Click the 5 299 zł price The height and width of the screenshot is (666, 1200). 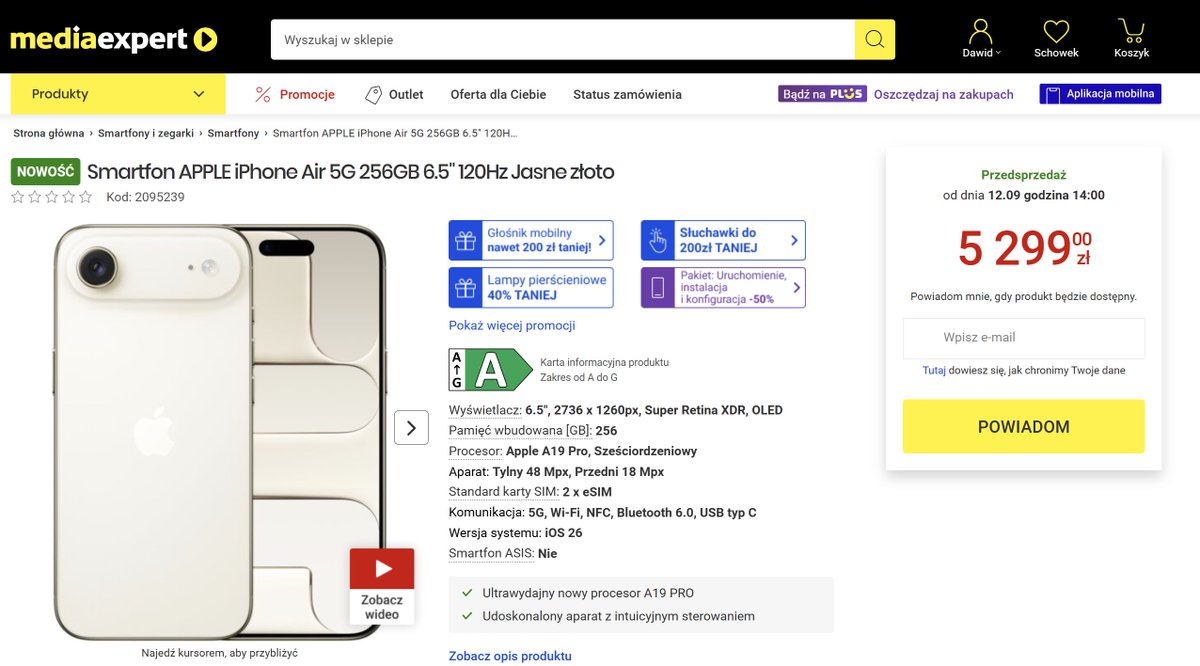point(1024,248)
